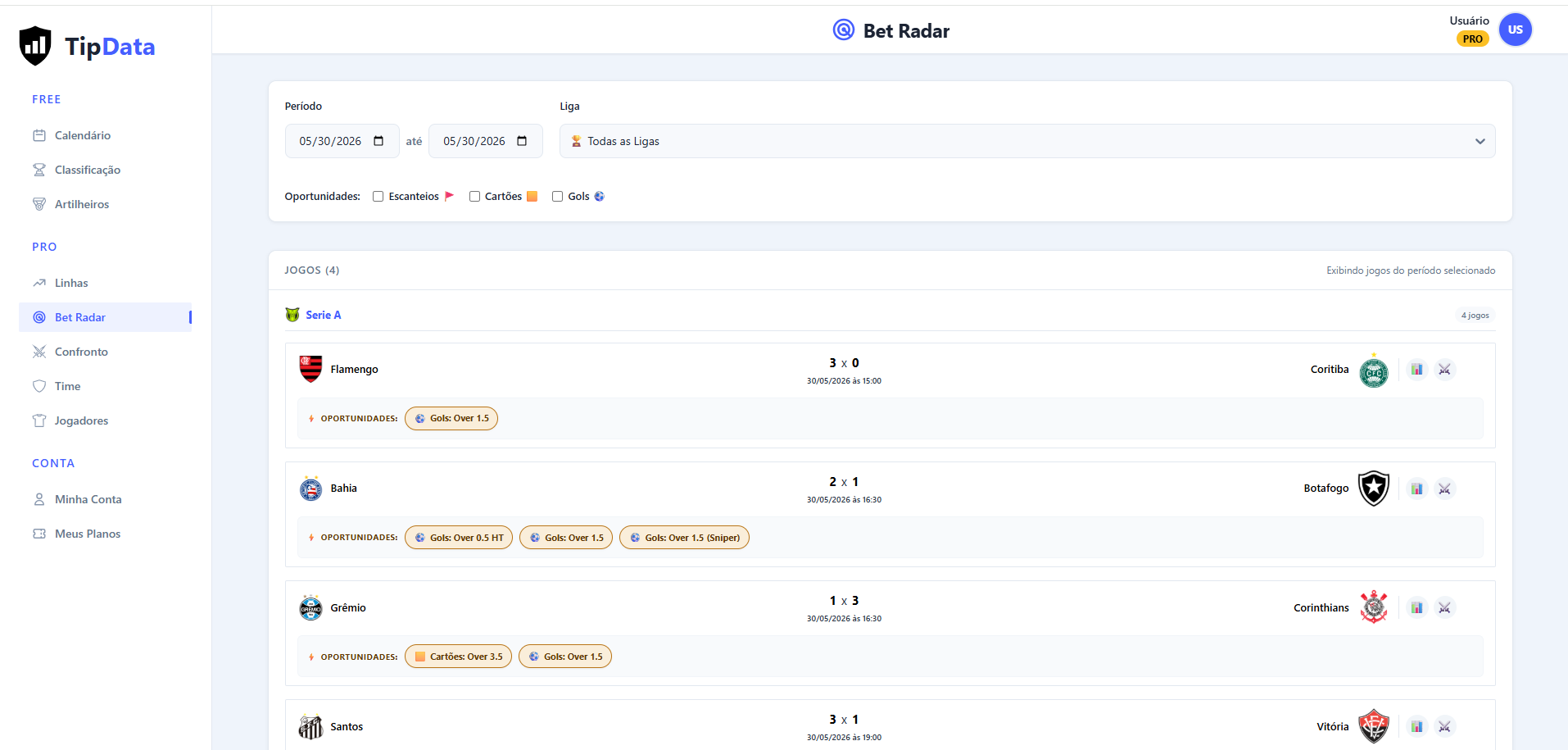
Task: Click Gols: Over 1.5 chip under Grêmio
Action: (x=565, y=657)
